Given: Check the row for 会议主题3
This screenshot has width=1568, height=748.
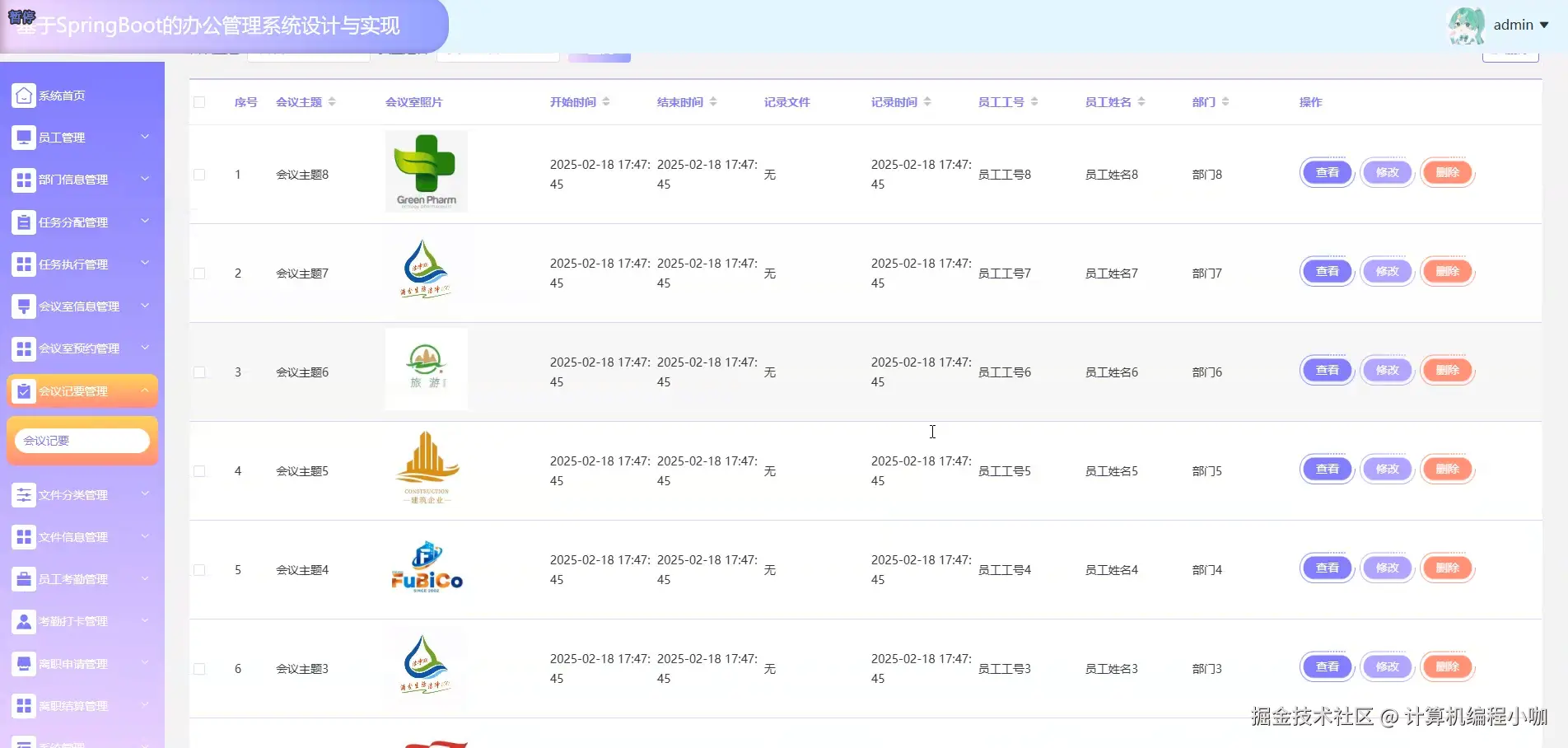Looking at the screenshot, I should (x=199, y=669).
